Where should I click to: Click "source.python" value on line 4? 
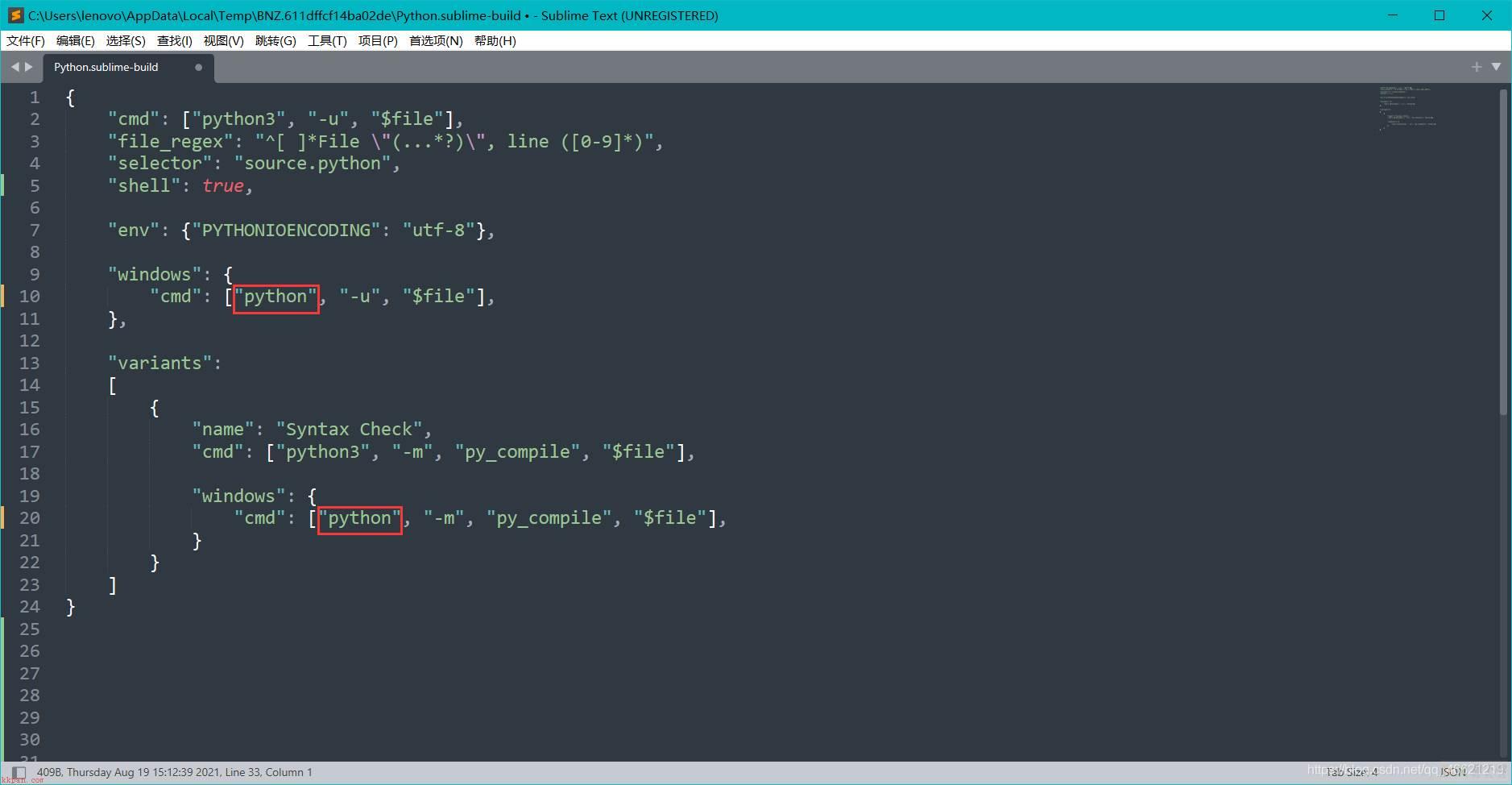pyautogui.click(x=313, y=164)
